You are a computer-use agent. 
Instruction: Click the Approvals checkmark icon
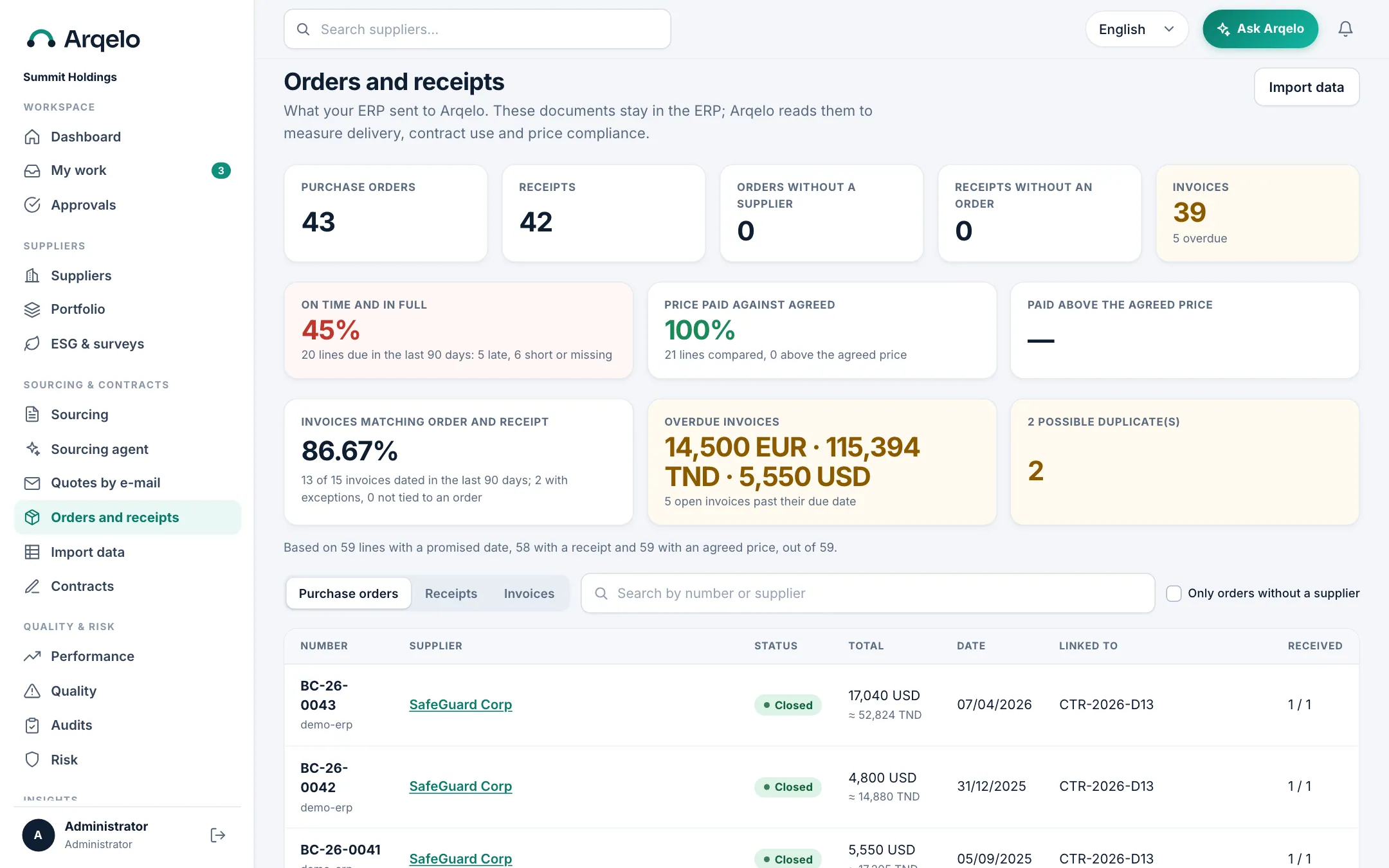coord(32,205)
